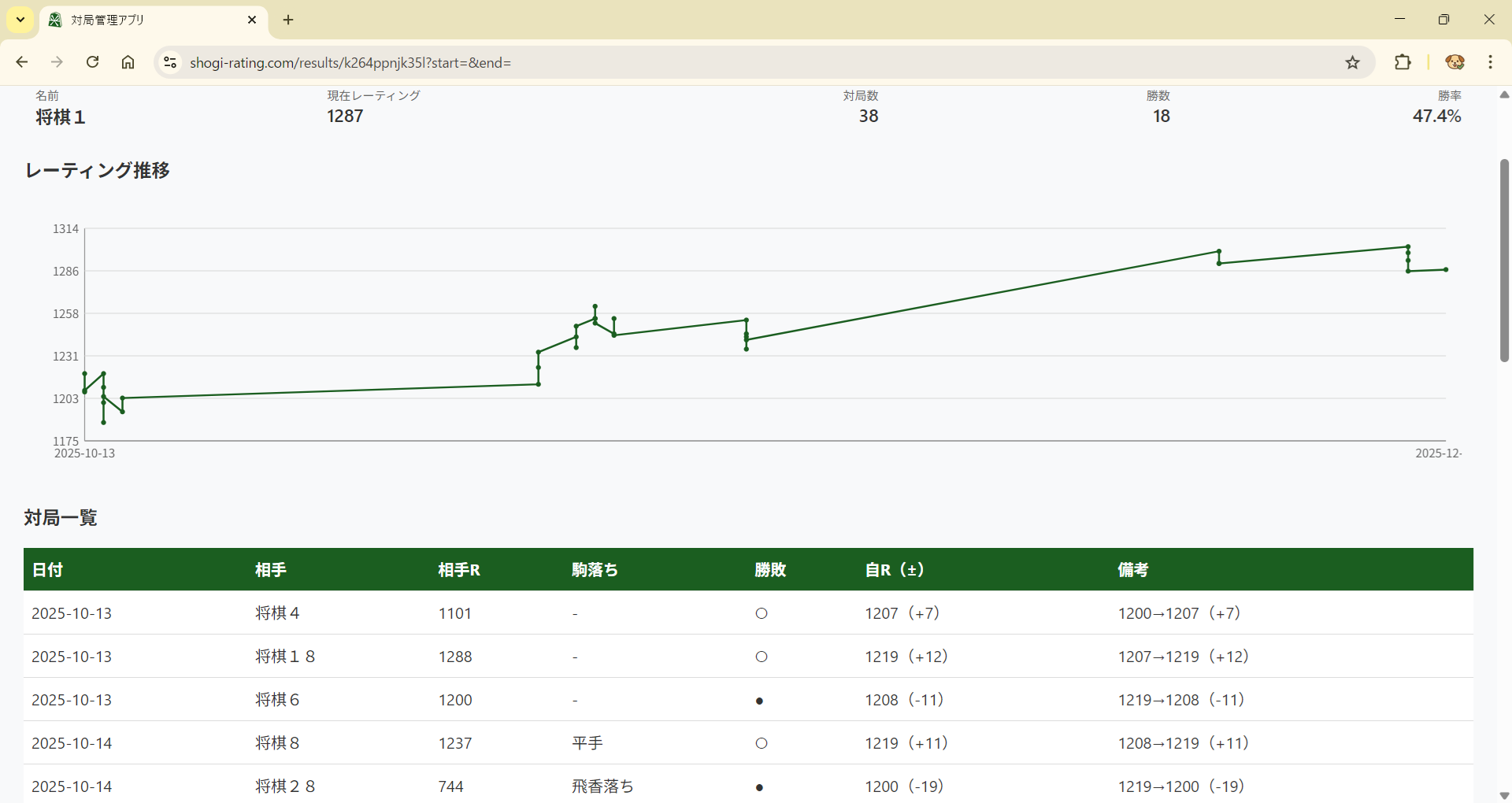Bookmark this page with the star
The height and width of the screenshot is (803, 1512).
[x=1352, y=62]
